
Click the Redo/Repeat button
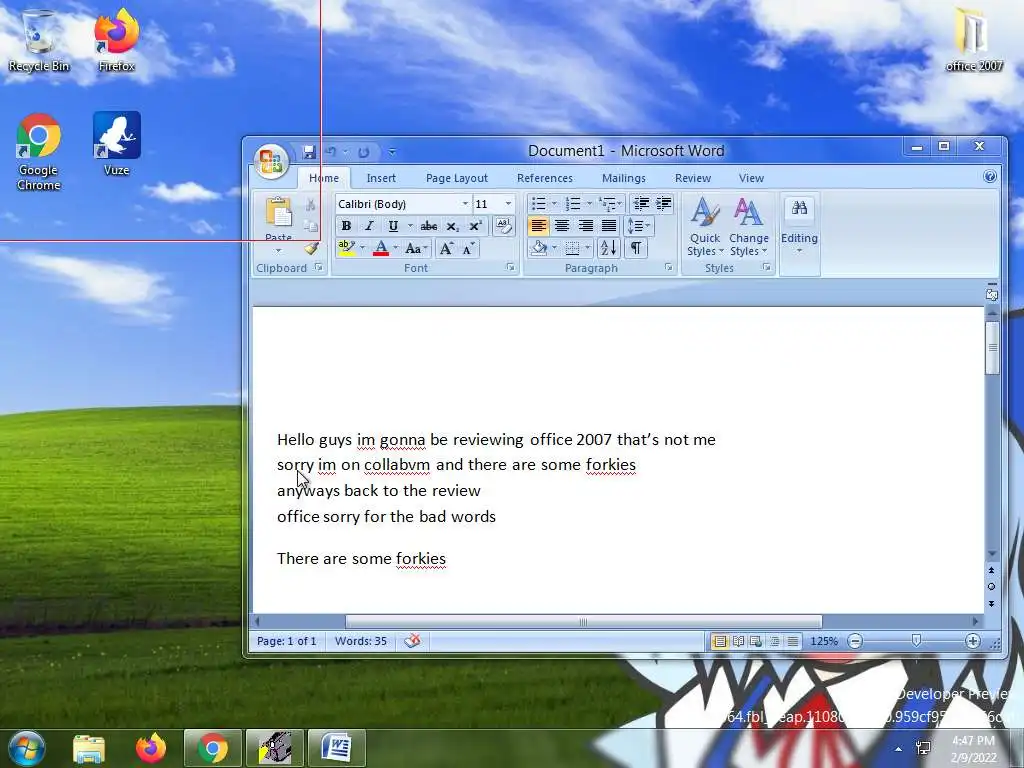pos(364,152)
